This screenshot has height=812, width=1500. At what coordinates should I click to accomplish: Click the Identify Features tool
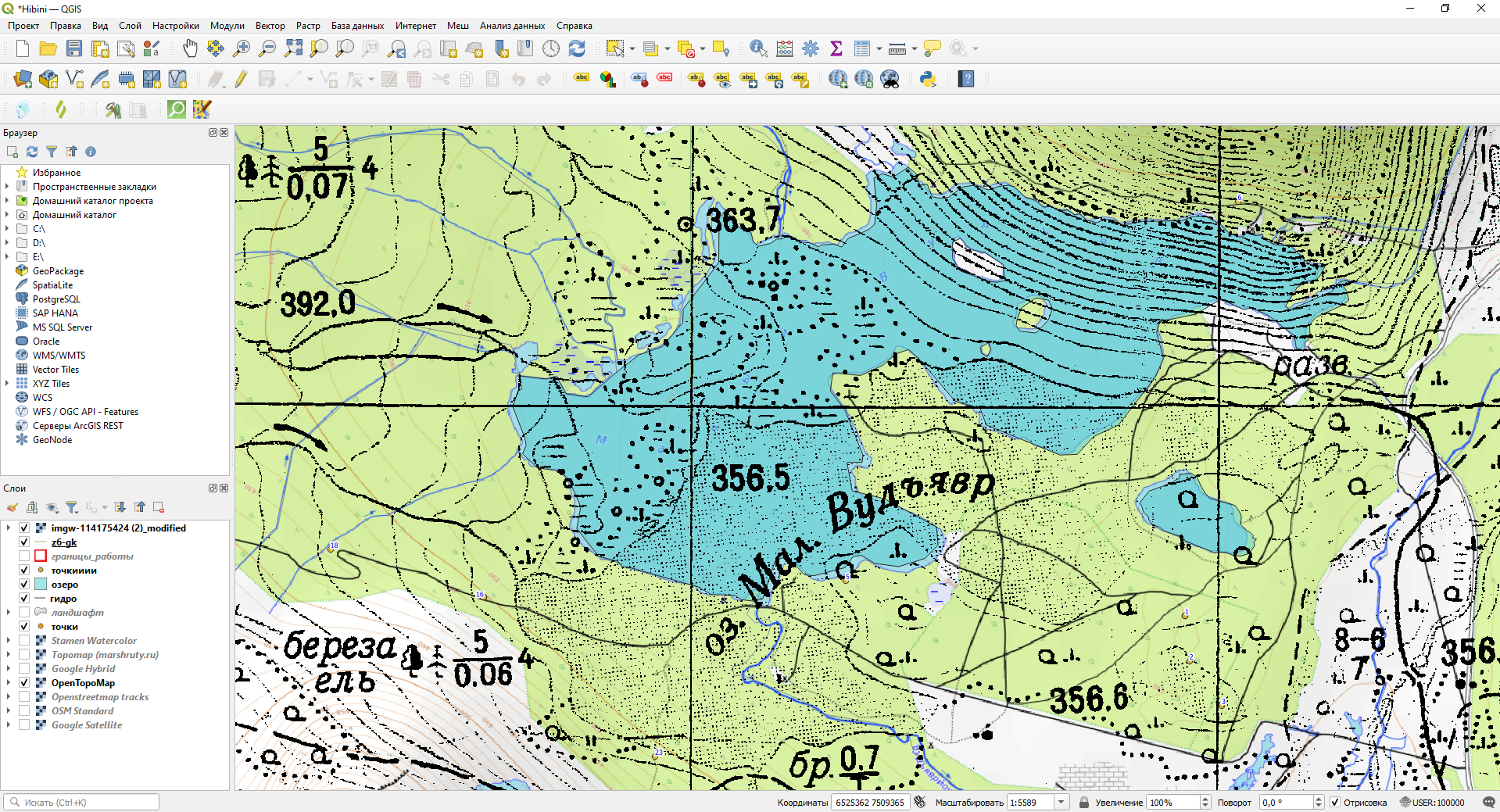[757, 48]
